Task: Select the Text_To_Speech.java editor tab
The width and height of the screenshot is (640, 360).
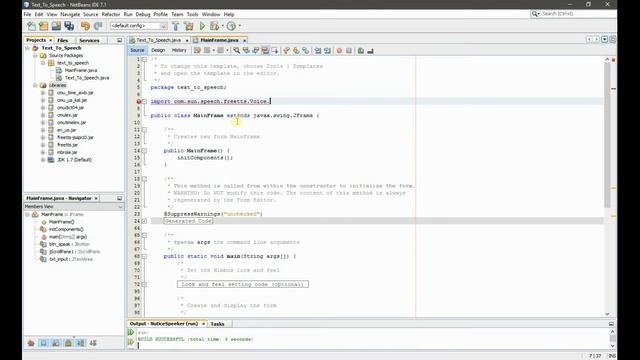Action: point(158,40)
